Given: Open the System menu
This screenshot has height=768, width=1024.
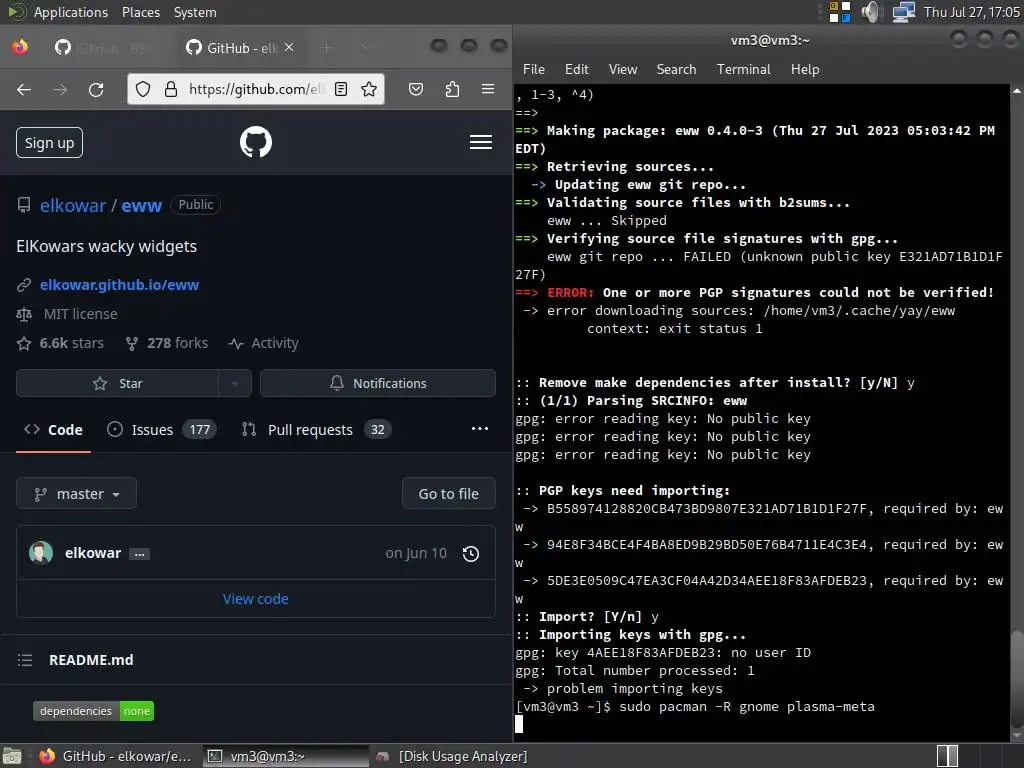Looking at the screenshot, I should click(x=195, y=12).
